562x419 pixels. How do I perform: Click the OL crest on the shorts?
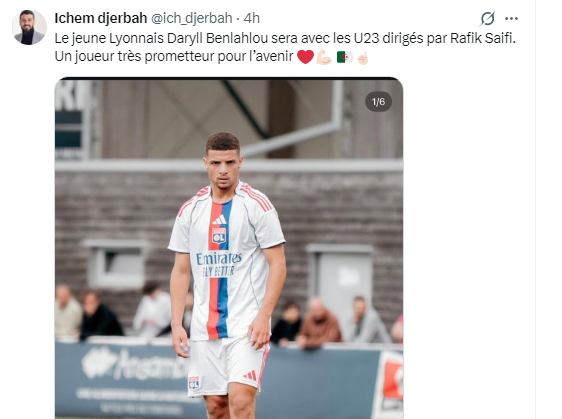click(194, 383)
